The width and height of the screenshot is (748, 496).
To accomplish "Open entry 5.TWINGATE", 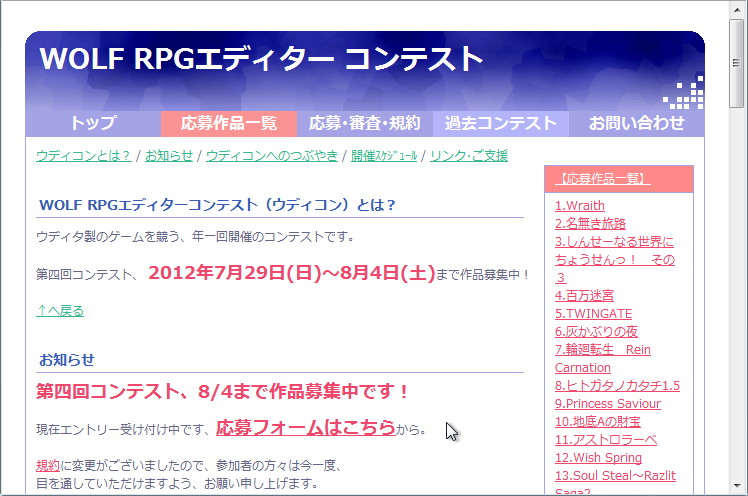I will point(593,314).
